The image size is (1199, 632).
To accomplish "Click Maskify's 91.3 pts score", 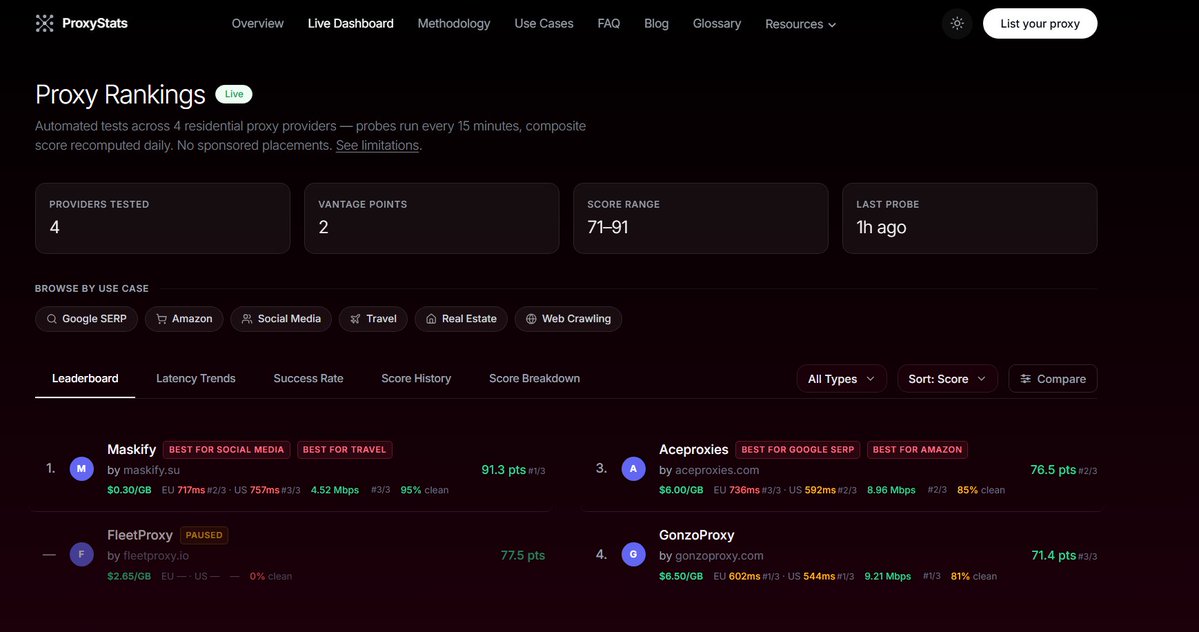I will (x=503, y=470).
